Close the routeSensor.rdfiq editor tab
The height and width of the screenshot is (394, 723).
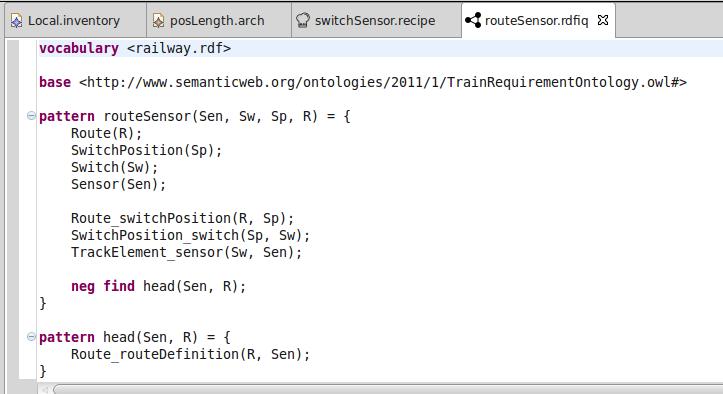tap(603, 20)
